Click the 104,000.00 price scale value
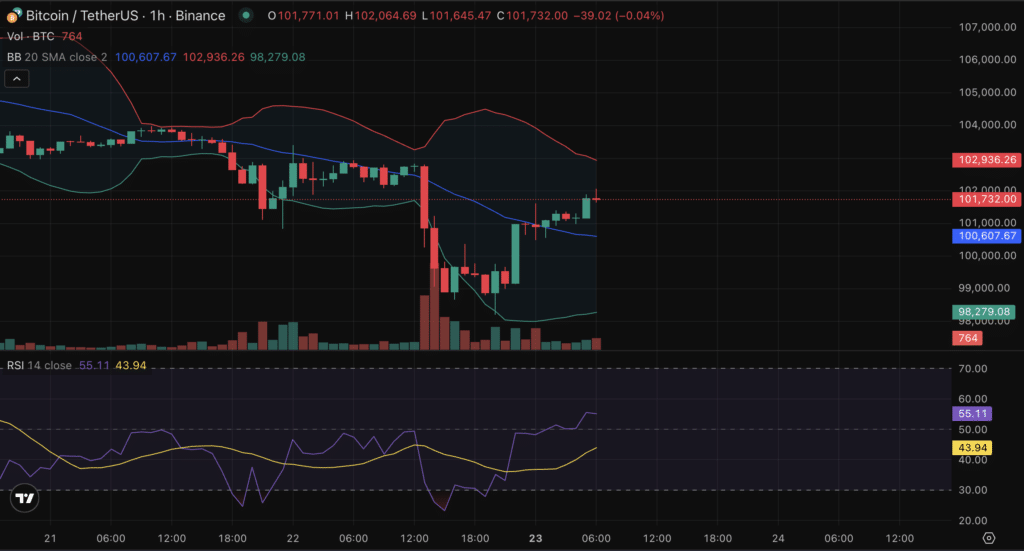 click(987, 125)
